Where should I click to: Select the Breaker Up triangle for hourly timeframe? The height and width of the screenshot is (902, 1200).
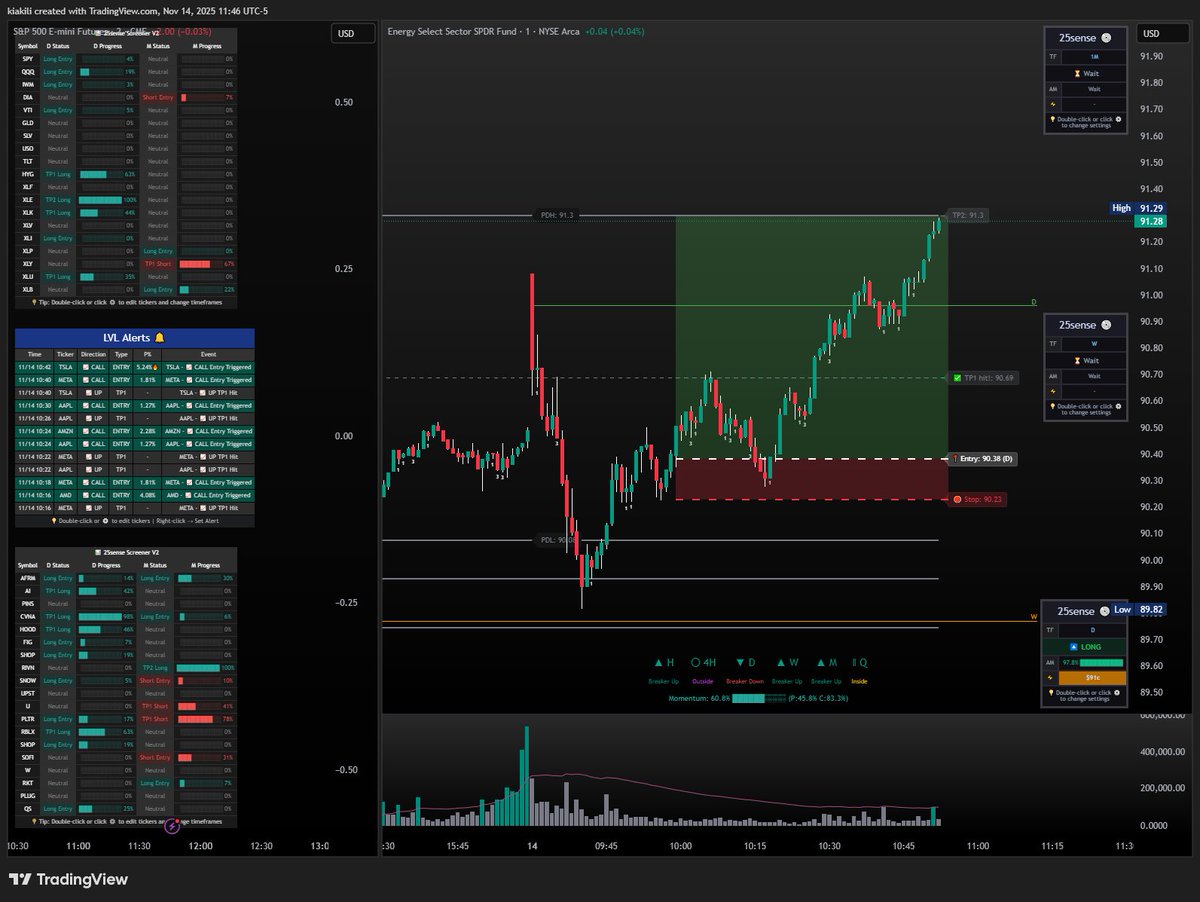(x=658, y=662)
